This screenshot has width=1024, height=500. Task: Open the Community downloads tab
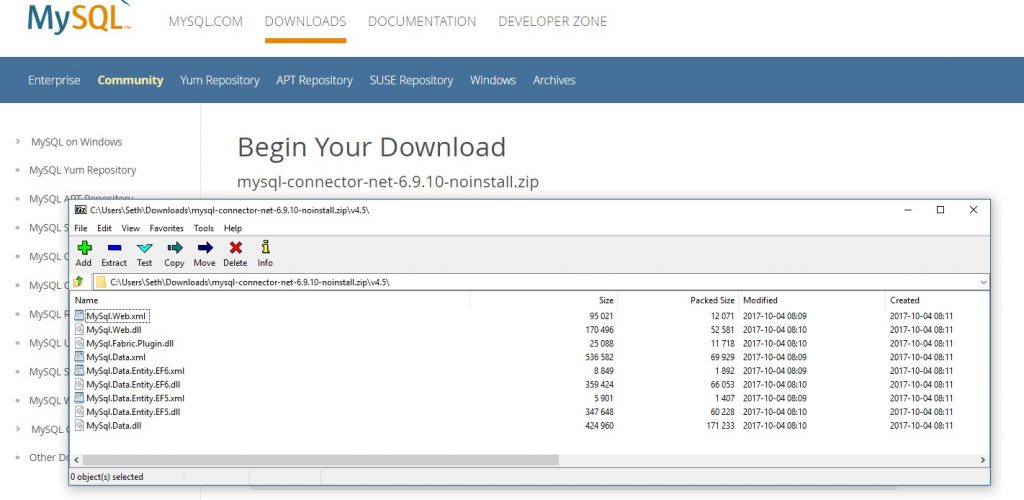(131, 80)
